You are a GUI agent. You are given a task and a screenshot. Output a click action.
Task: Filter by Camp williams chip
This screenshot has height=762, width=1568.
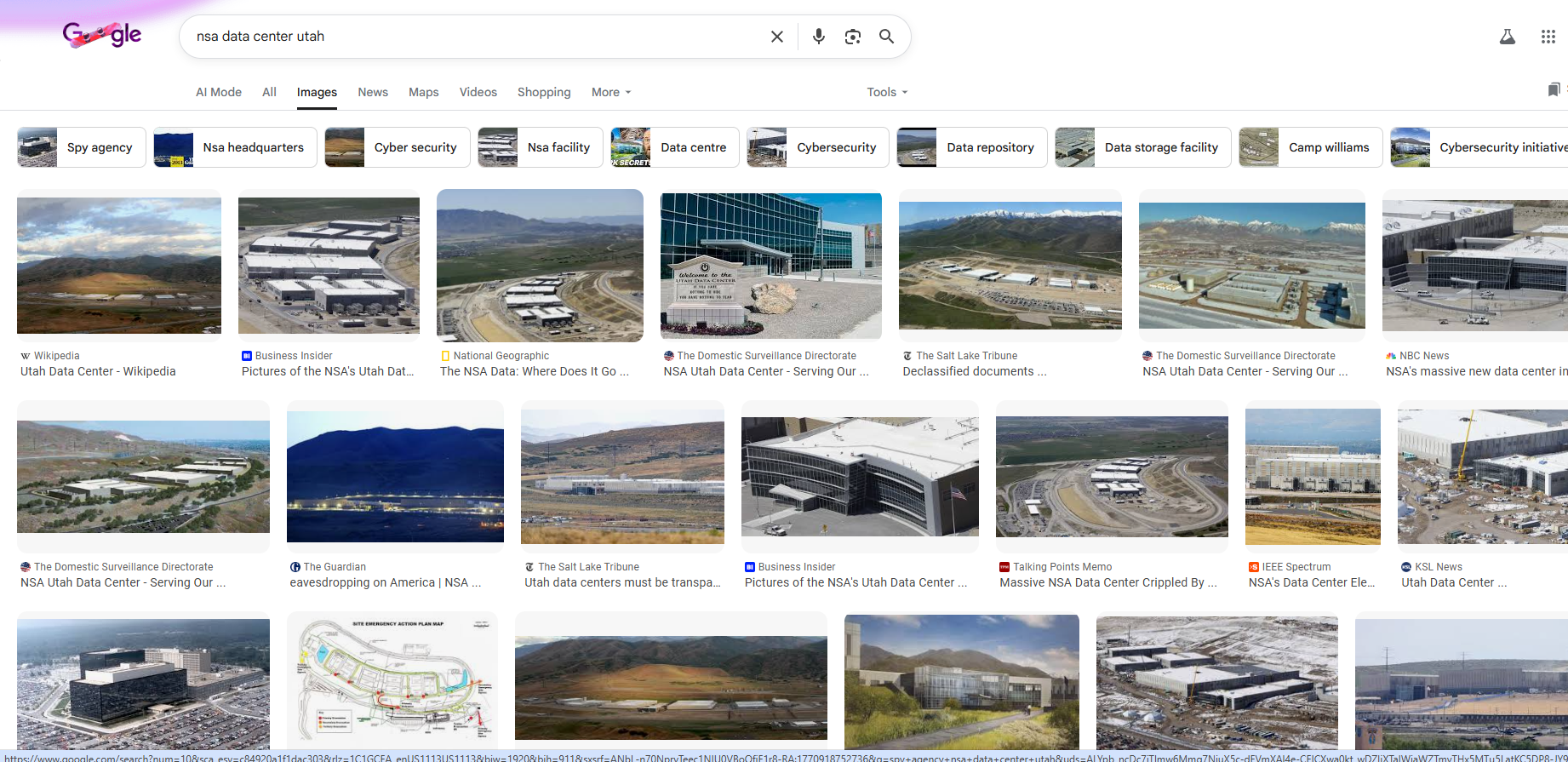tap(1311, 147)
